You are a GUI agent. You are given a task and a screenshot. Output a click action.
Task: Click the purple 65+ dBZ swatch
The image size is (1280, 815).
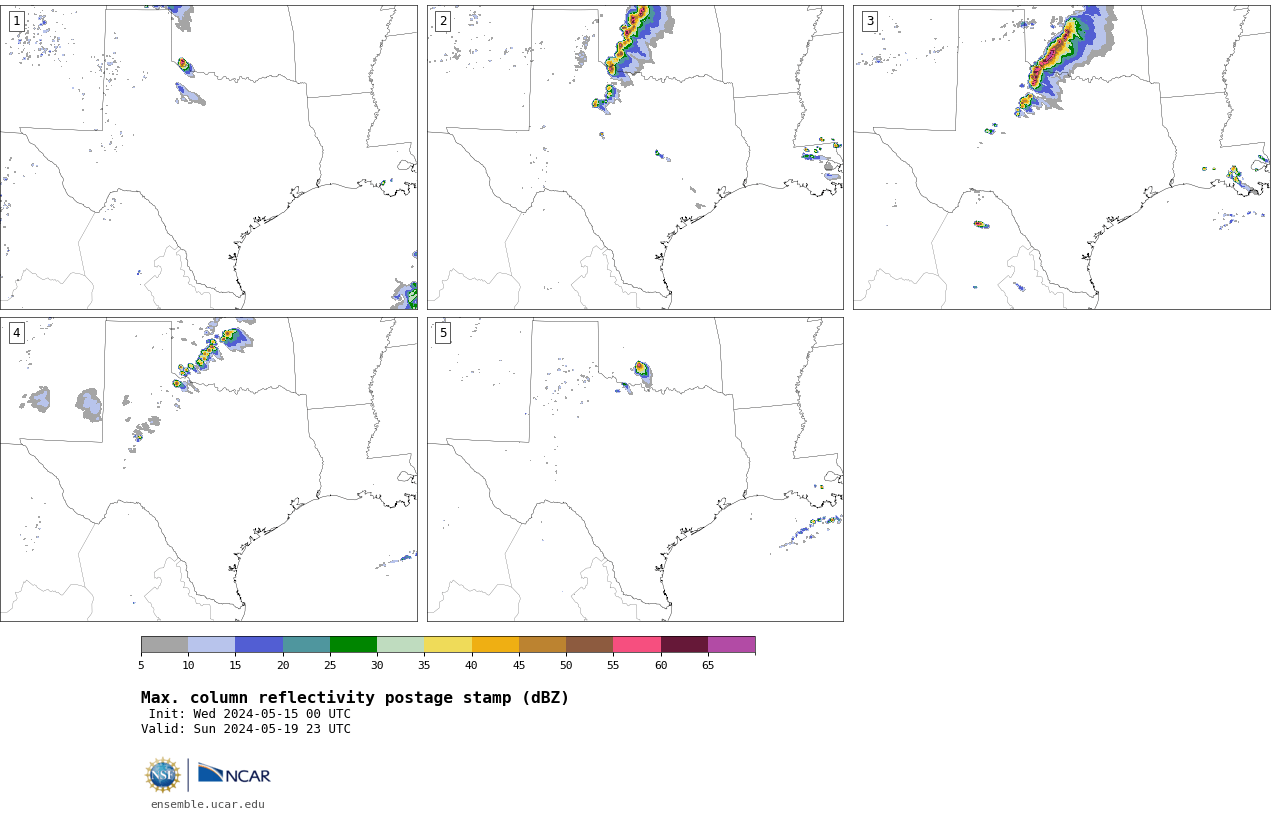(731, 644)
